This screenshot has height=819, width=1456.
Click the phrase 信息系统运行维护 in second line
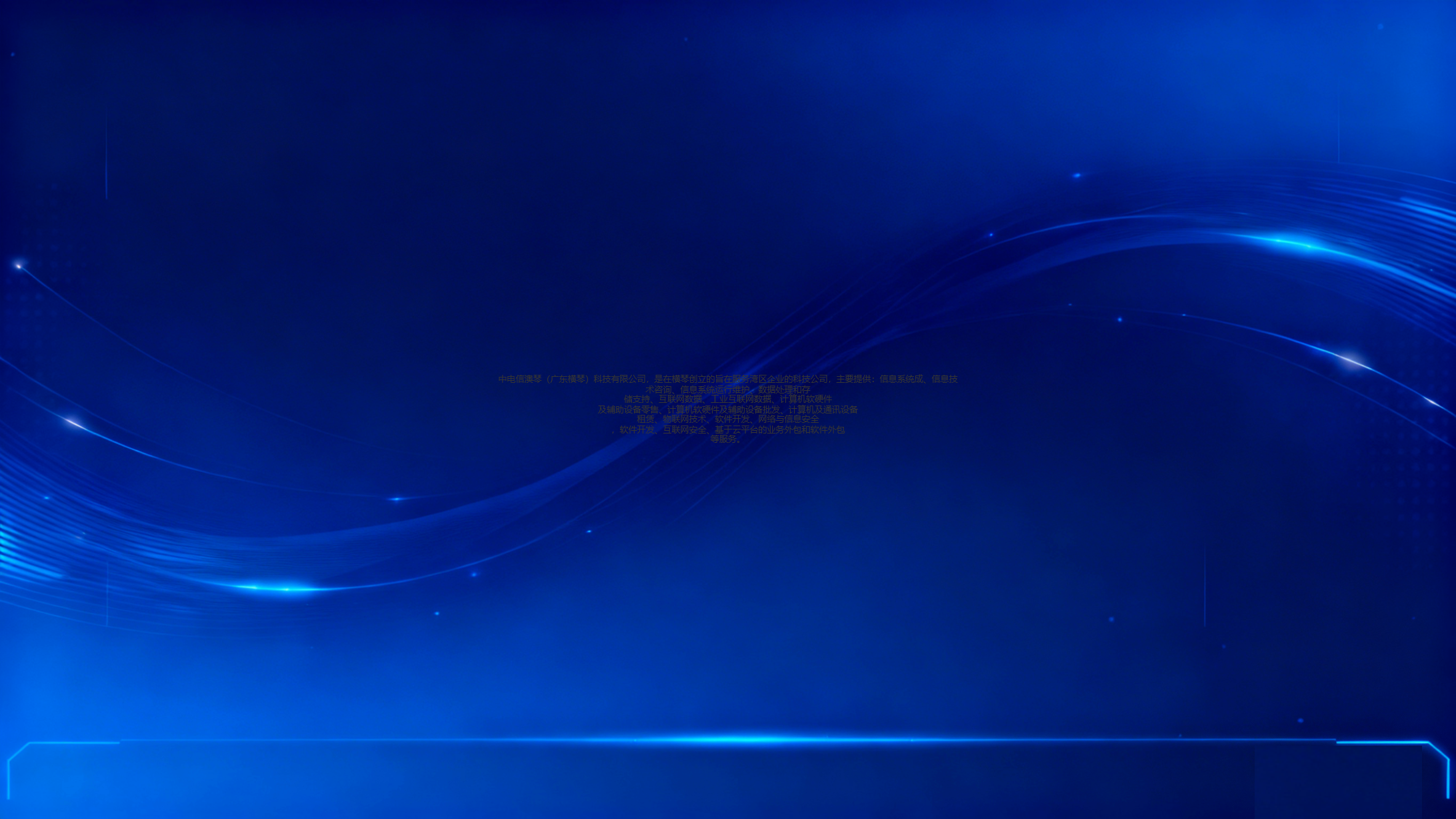point(714,389)
